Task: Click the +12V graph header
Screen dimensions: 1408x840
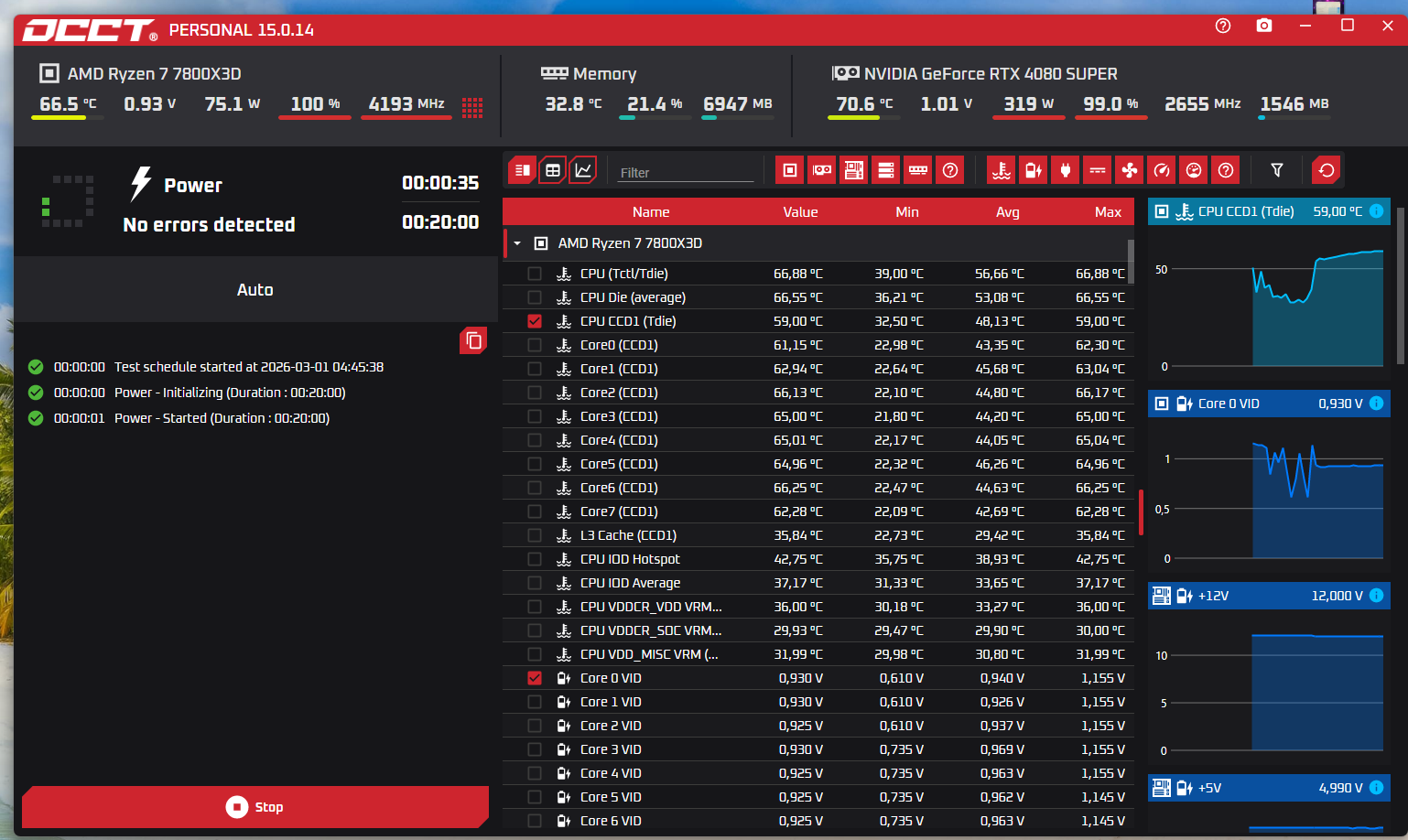Action: click(x=1269, y=596)
